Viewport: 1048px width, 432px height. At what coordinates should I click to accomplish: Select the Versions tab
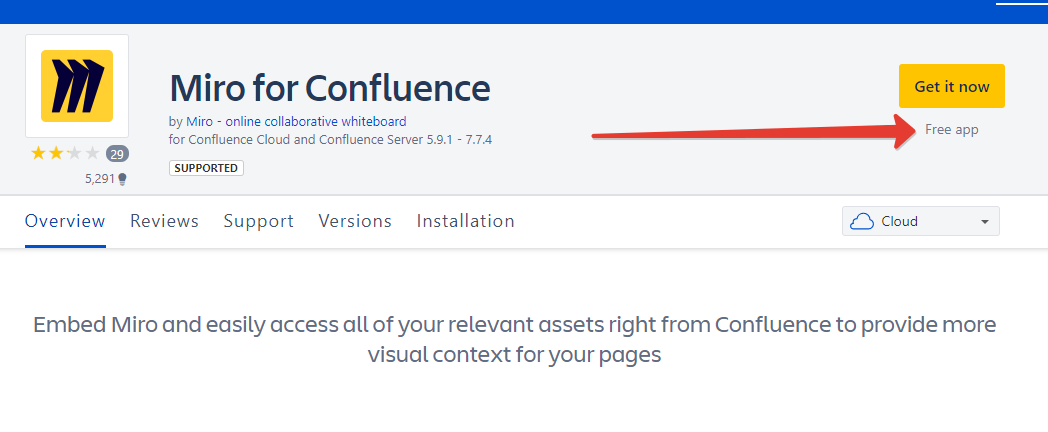click(x=355, y=221)
